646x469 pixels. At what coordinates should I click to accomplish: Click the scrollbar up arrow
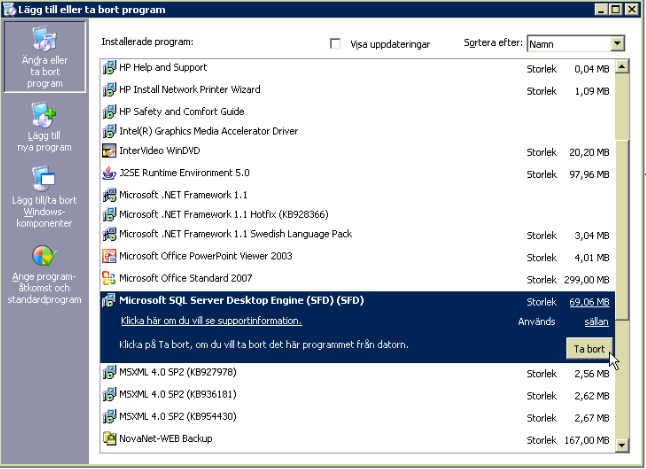click(x=622, y=67)
